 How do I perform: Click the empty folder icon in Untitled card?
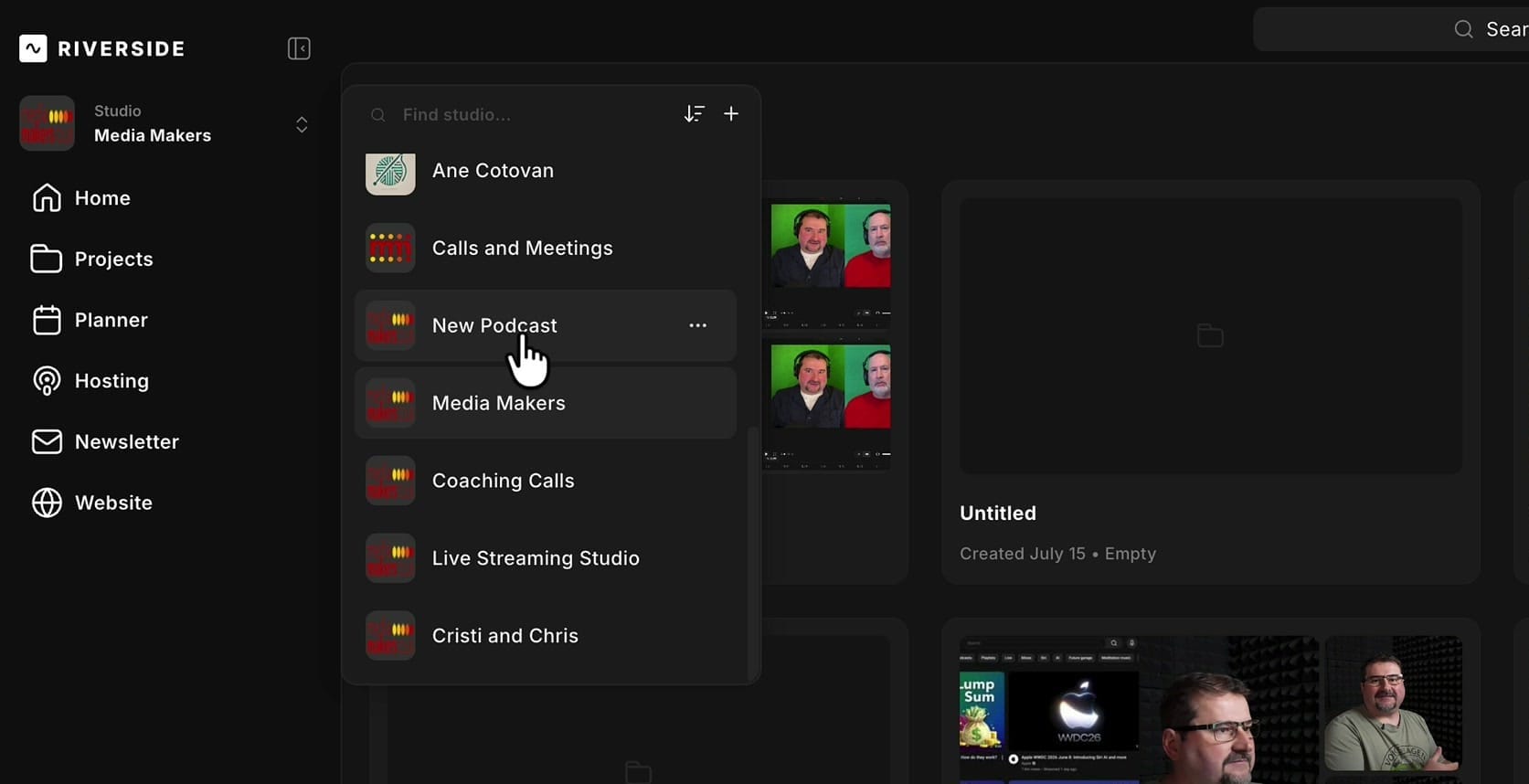pyautogui.click(x=1210, y=336)
